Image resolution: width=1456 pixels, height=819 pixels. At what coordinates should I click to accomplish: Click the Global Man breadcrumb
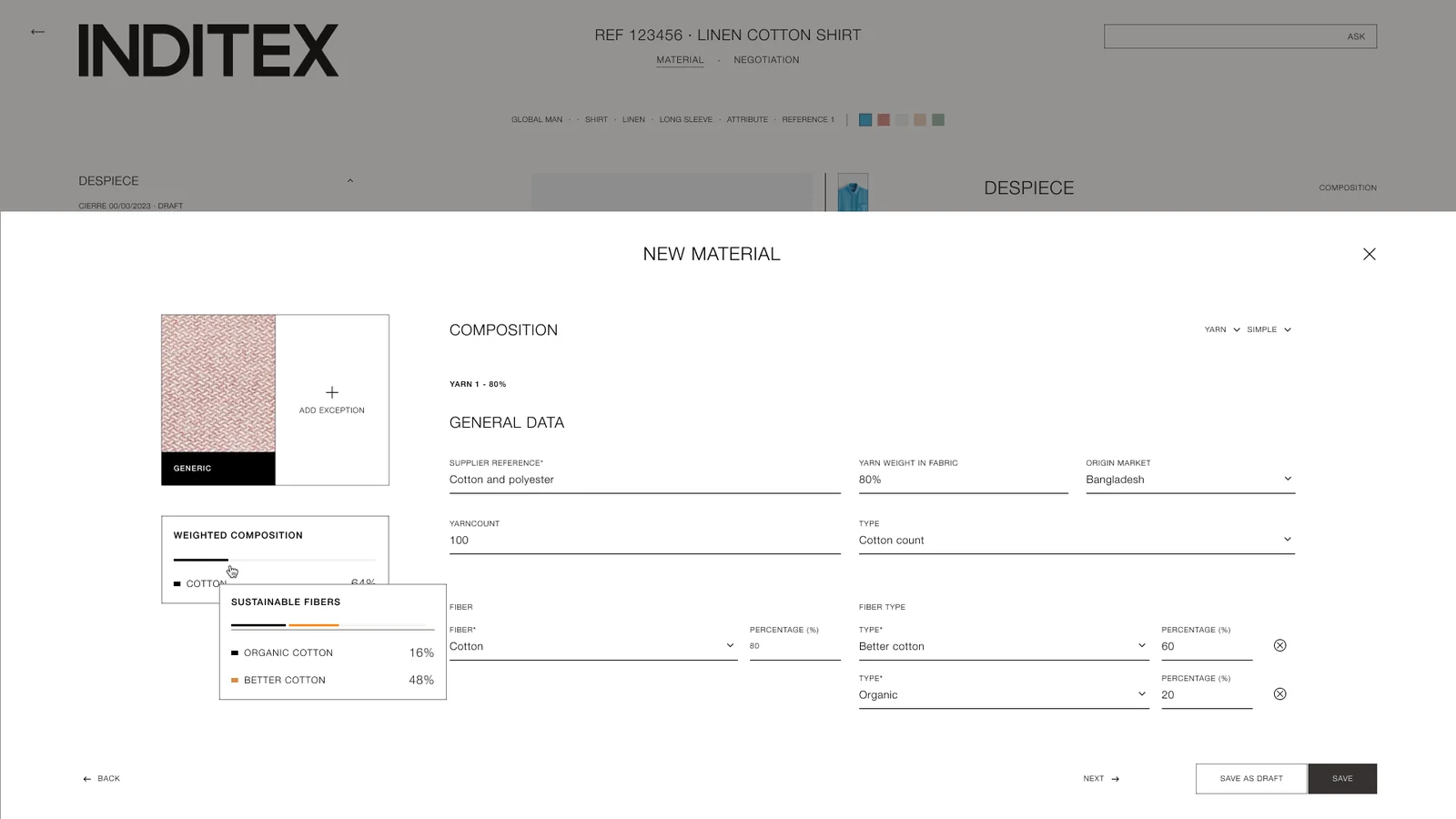[537, 119]
